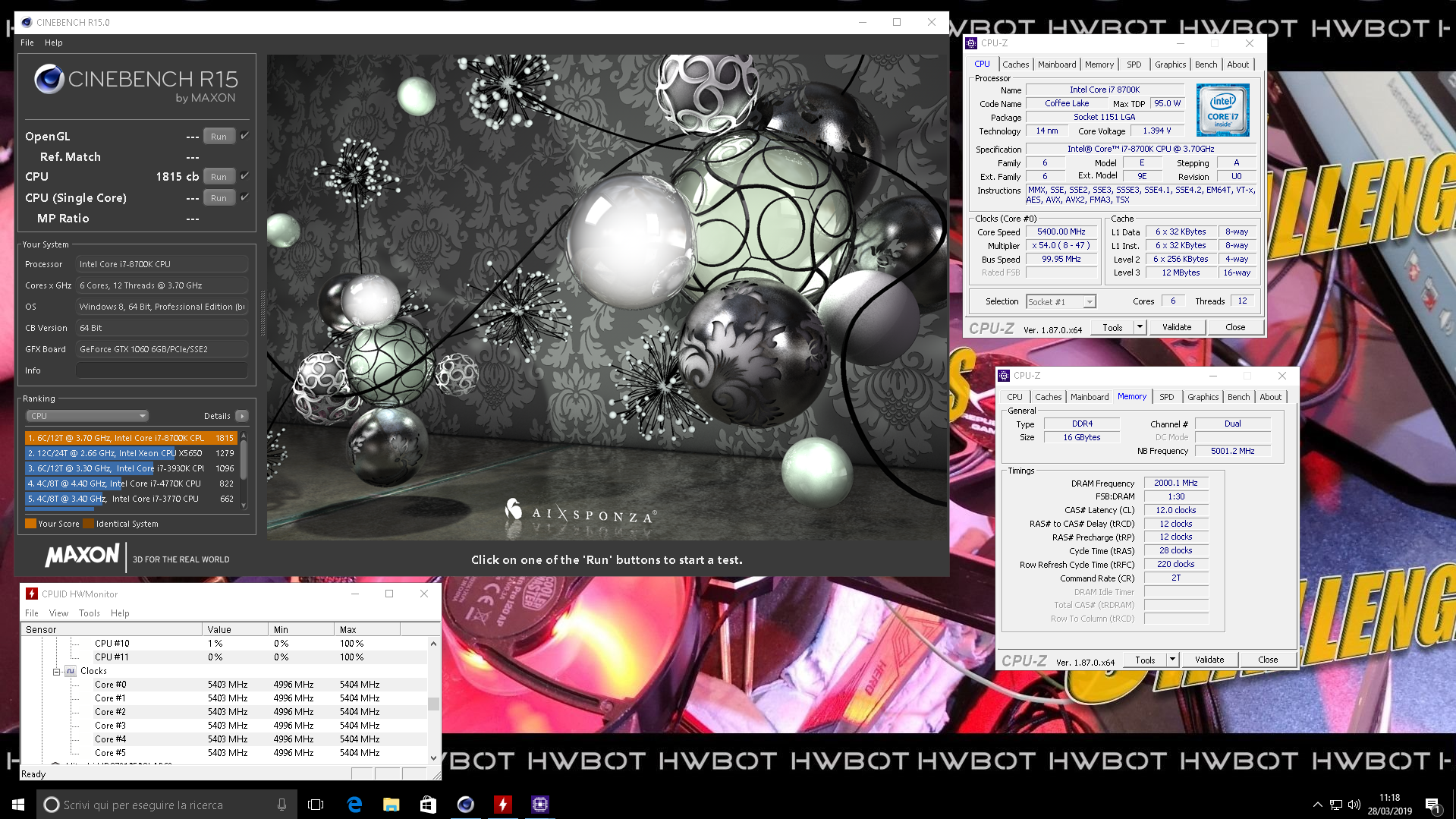The image size is (1456, 819).
Task: Select About tab in CPU-Z memory window
Action: [1270, 397]
